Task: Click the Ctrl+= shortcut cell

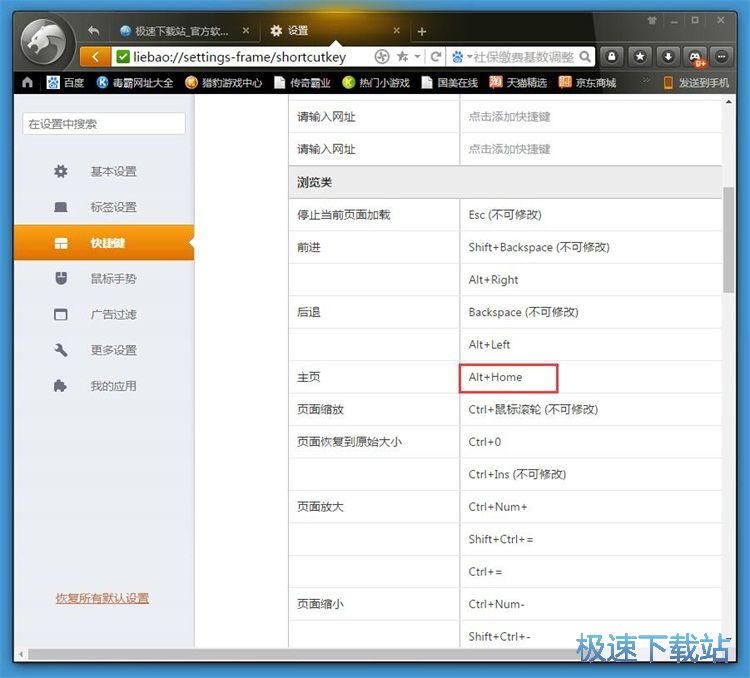Action: [591, 572]
